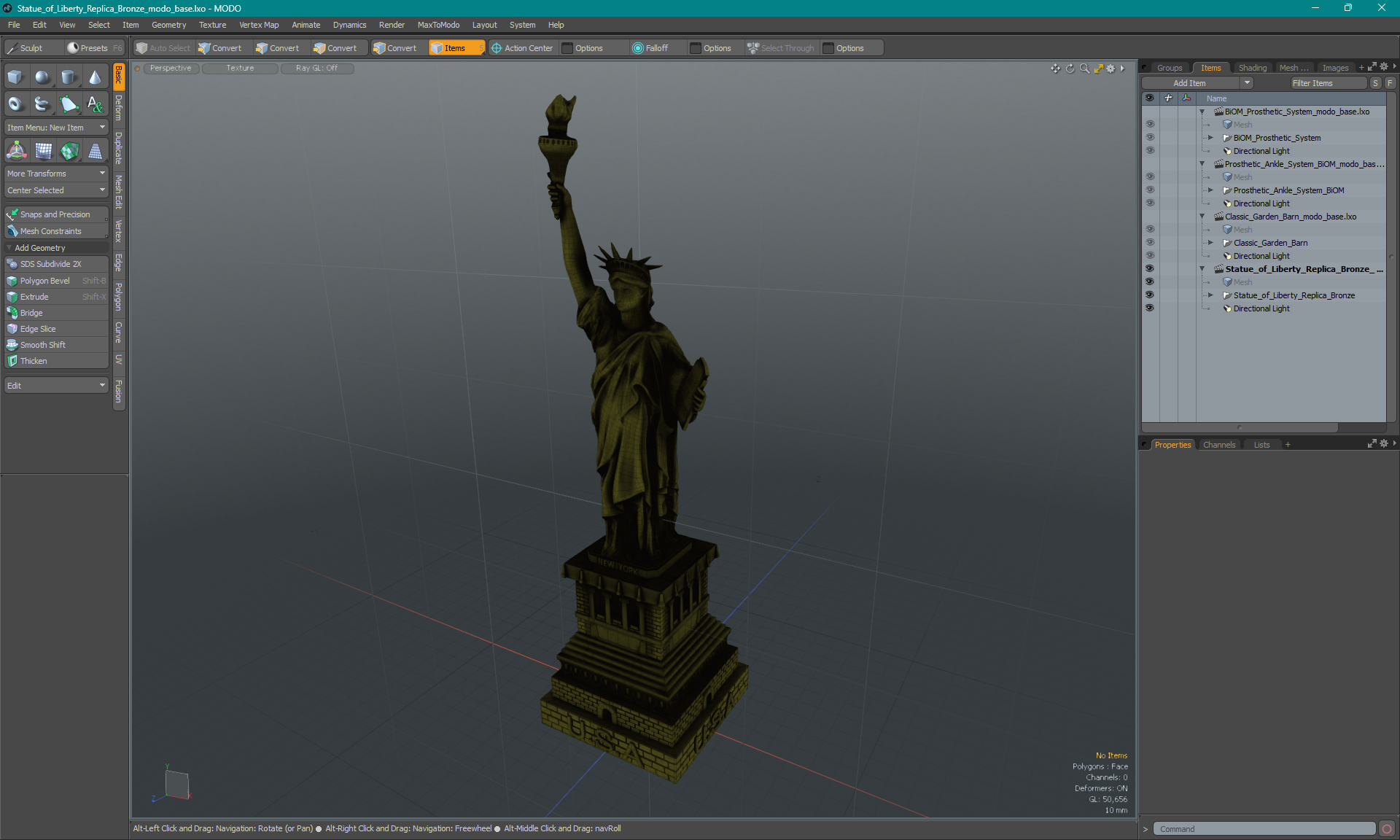Click the Items panel settings gear icon
The image size is (1400, 840).
[1384, 67]
